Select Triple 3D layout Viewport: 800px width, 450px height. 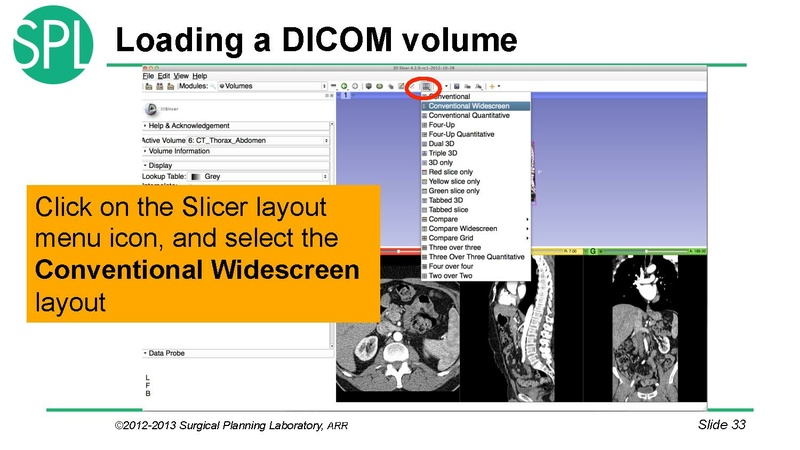(476, 153)
